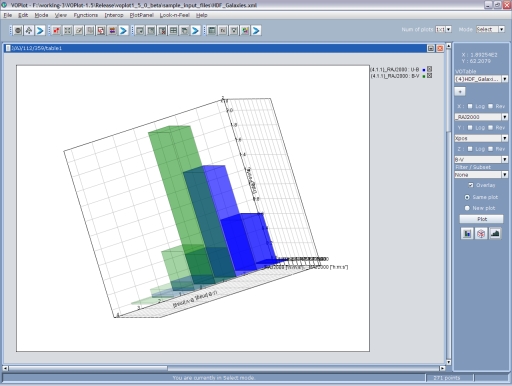Click the red overlapping squares toolbar icon
The width and height of the screenshot is (512, 386).
tap(101, 31)
